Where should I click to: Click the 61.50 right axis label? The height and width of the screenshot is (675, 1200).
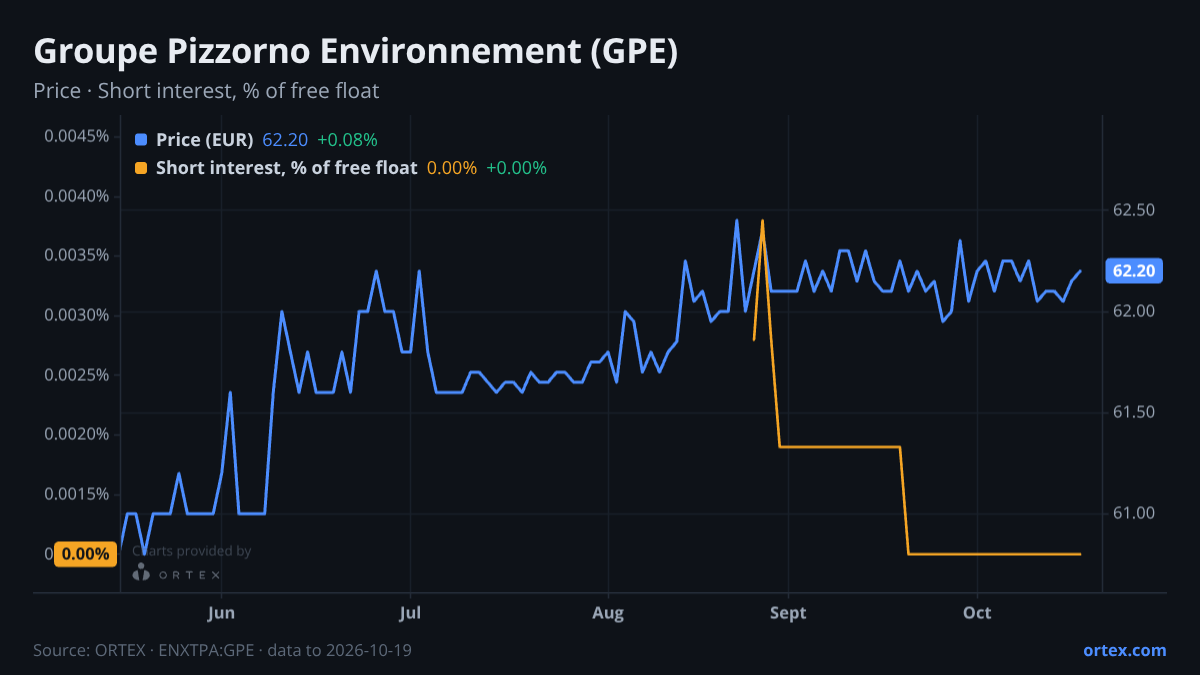1134,412
